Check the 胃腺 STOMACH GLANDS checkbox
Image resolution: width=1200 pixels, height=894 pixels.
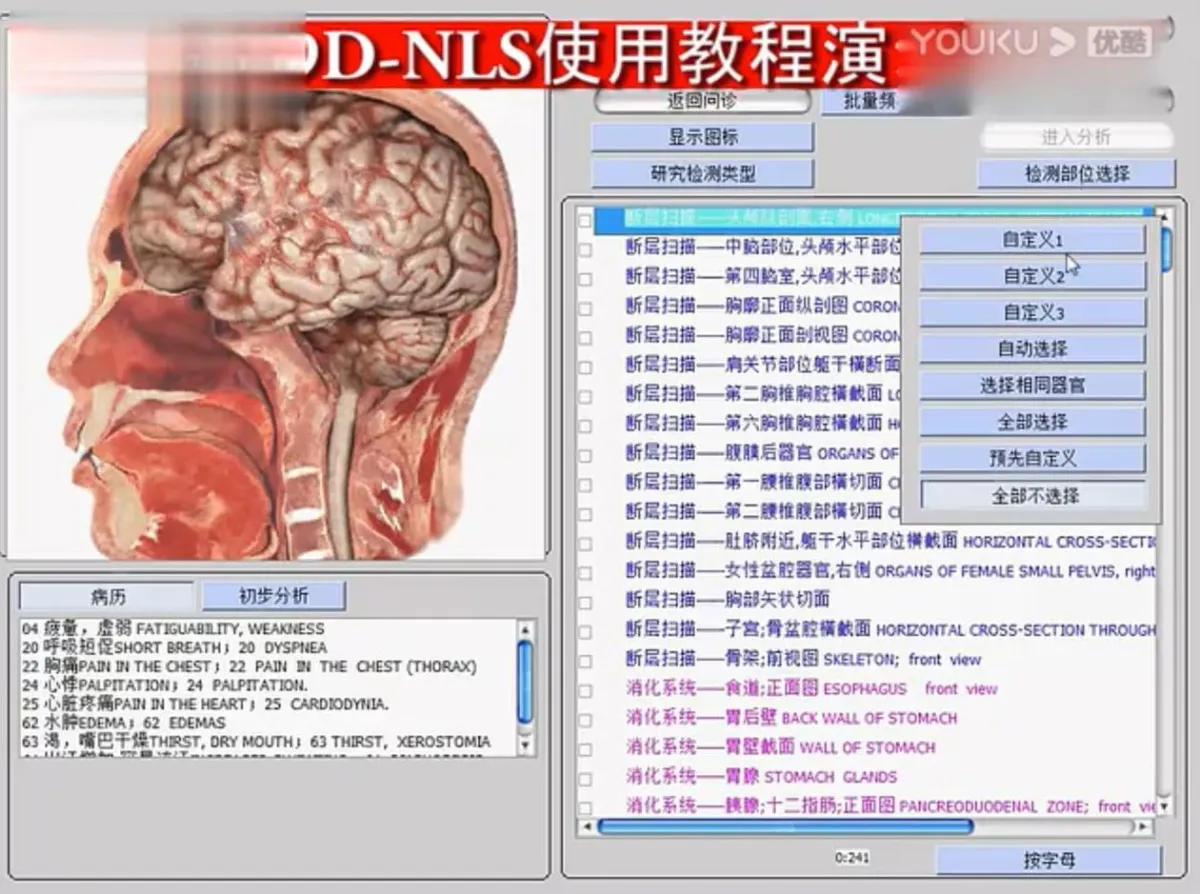tap(585, 777)
